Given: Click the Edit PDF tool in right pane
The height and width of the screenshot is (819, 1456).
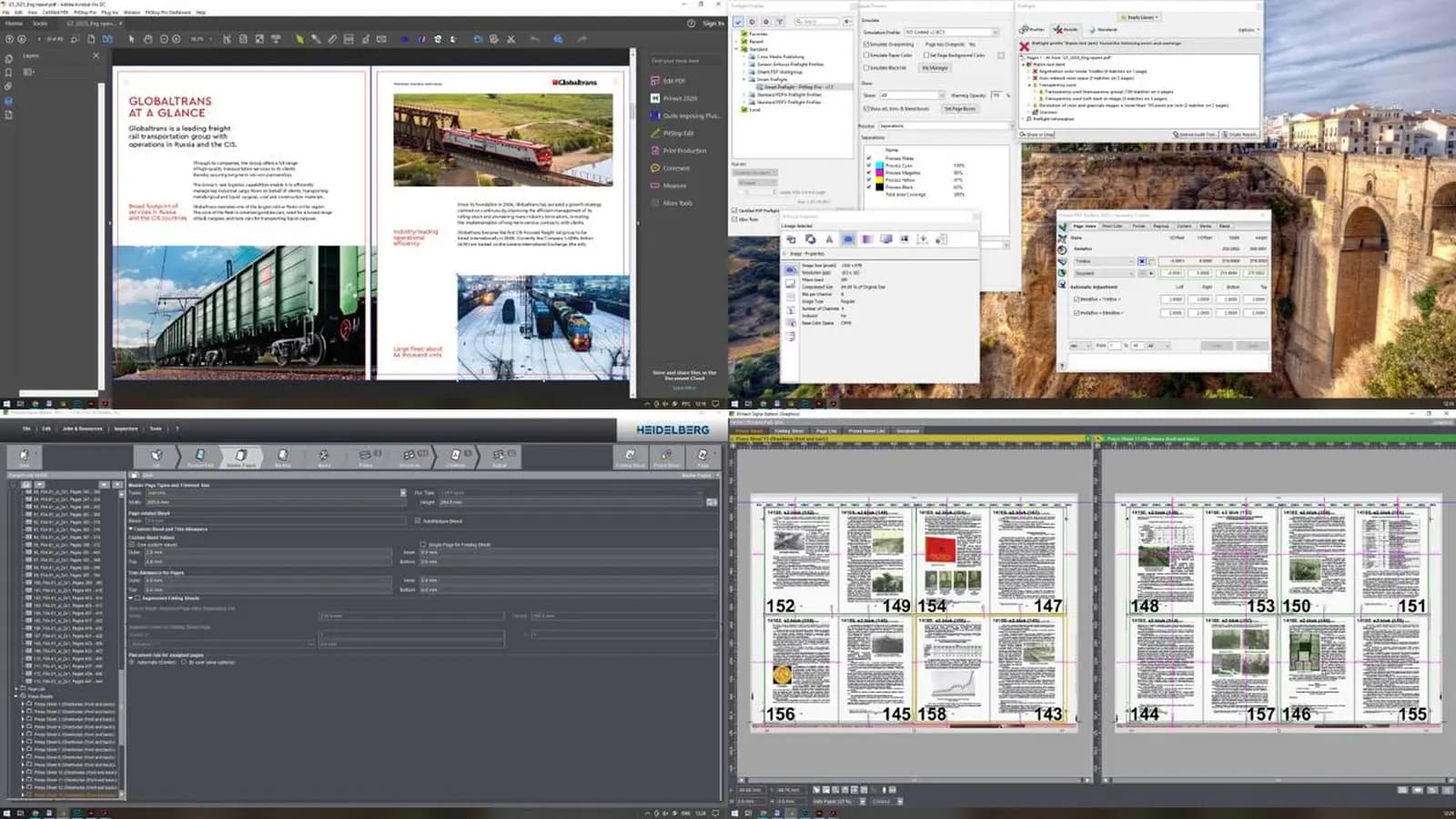Looking at the screenshot, I should click(x=673, y=81).
